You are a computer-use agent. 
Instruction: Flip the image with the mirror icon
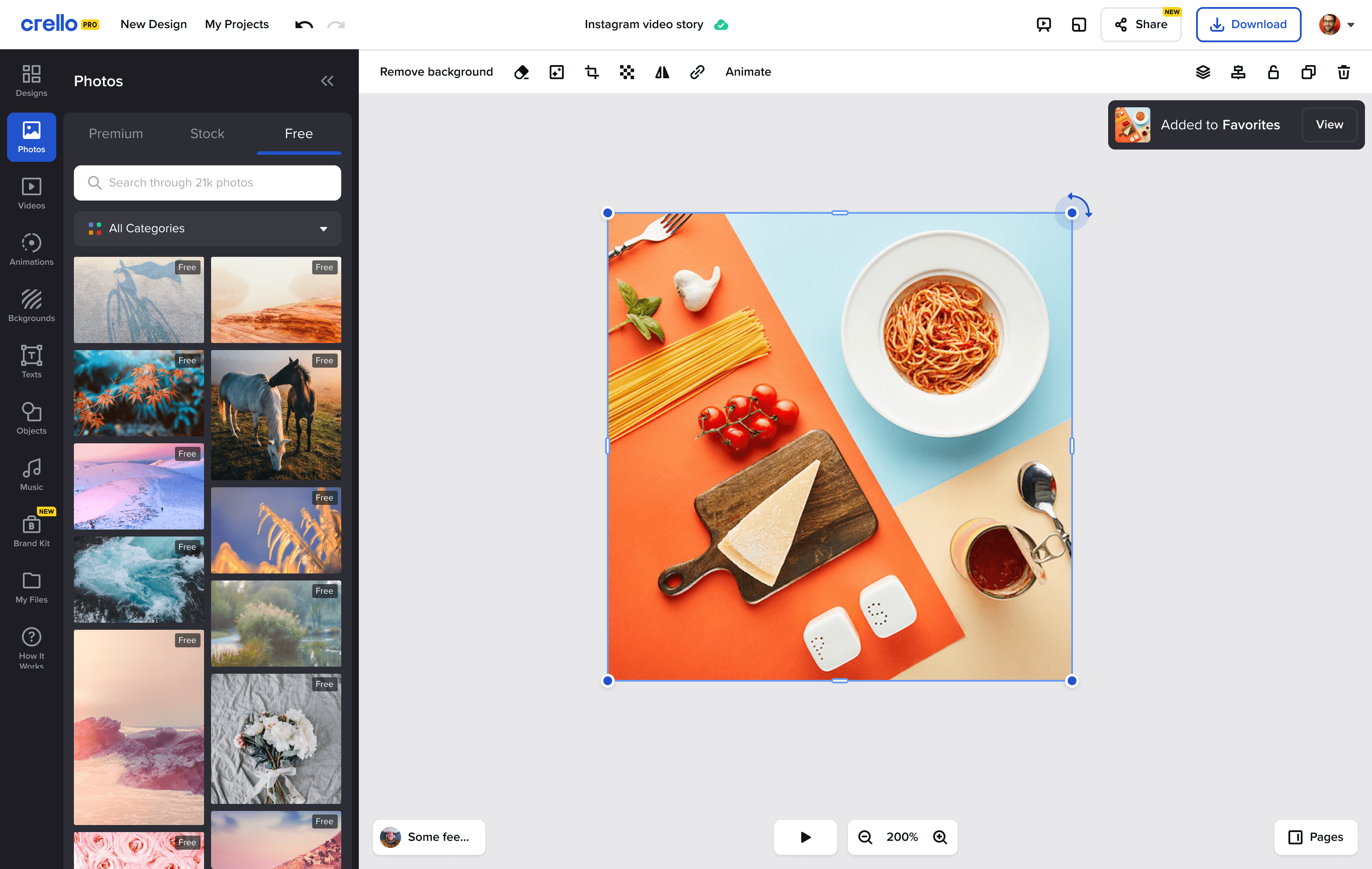click(661, 73)
